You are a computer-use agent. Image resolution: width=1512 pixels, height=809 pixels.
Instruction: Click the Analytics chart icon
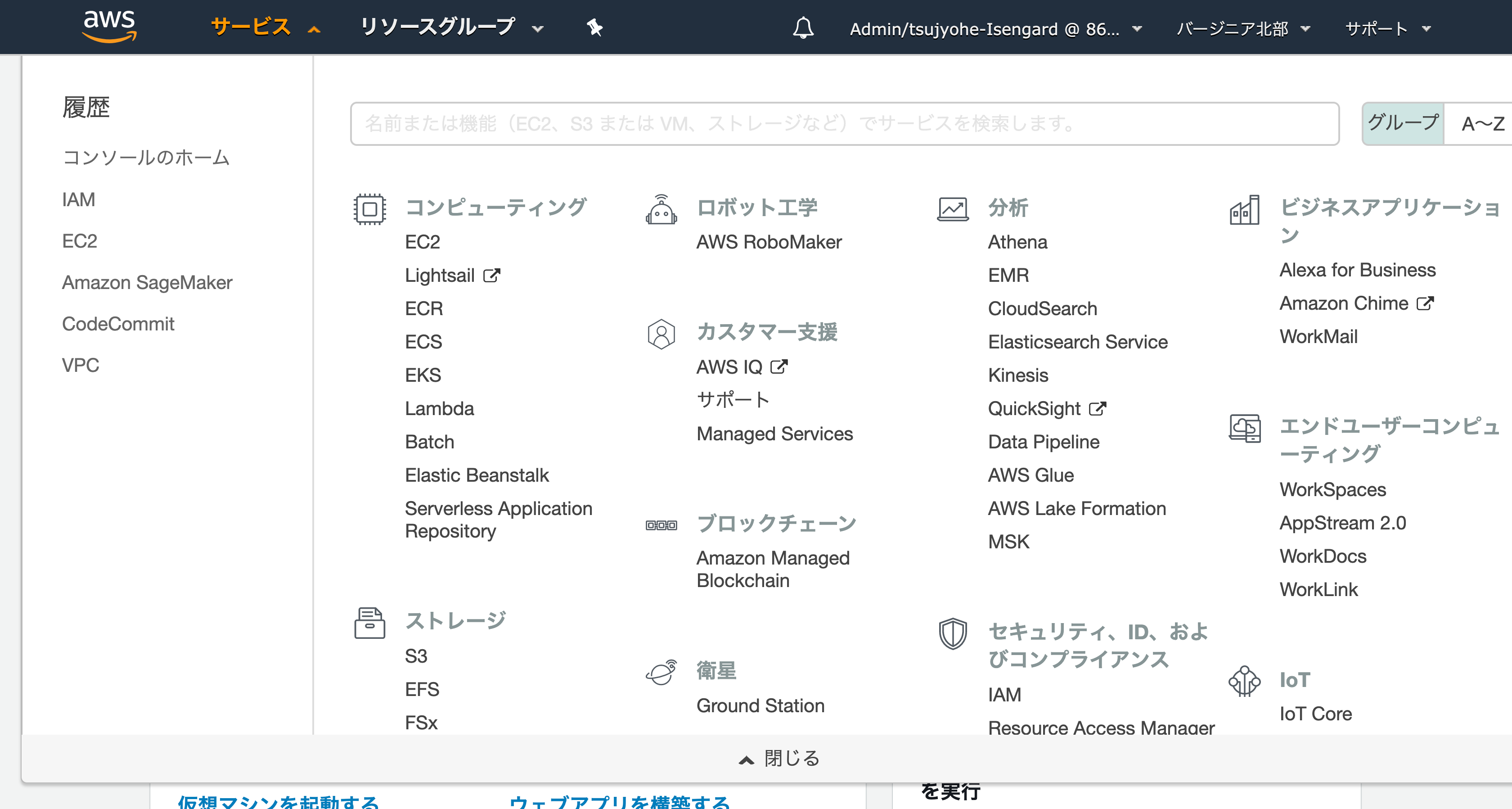tap(952, 209)
